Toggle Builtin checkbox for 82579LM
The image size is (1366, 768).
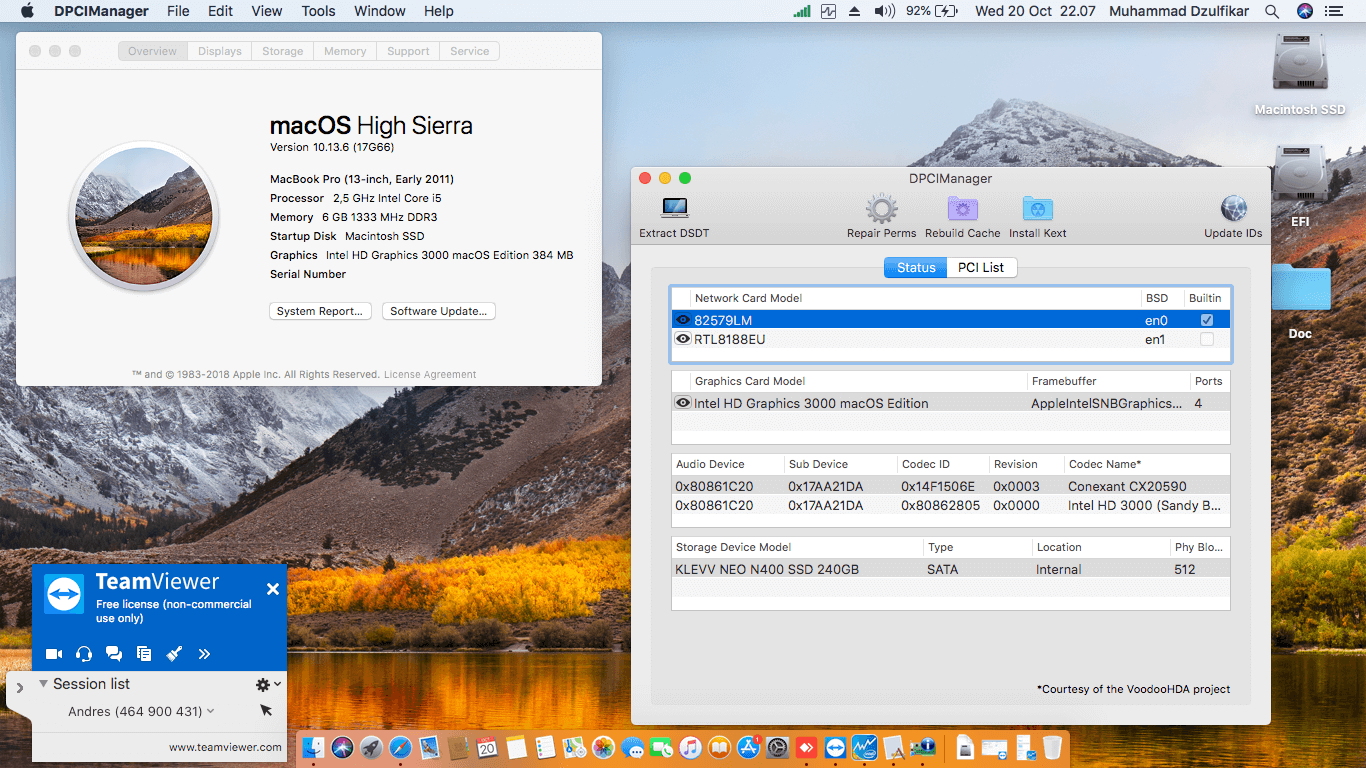click(1207, 320)
